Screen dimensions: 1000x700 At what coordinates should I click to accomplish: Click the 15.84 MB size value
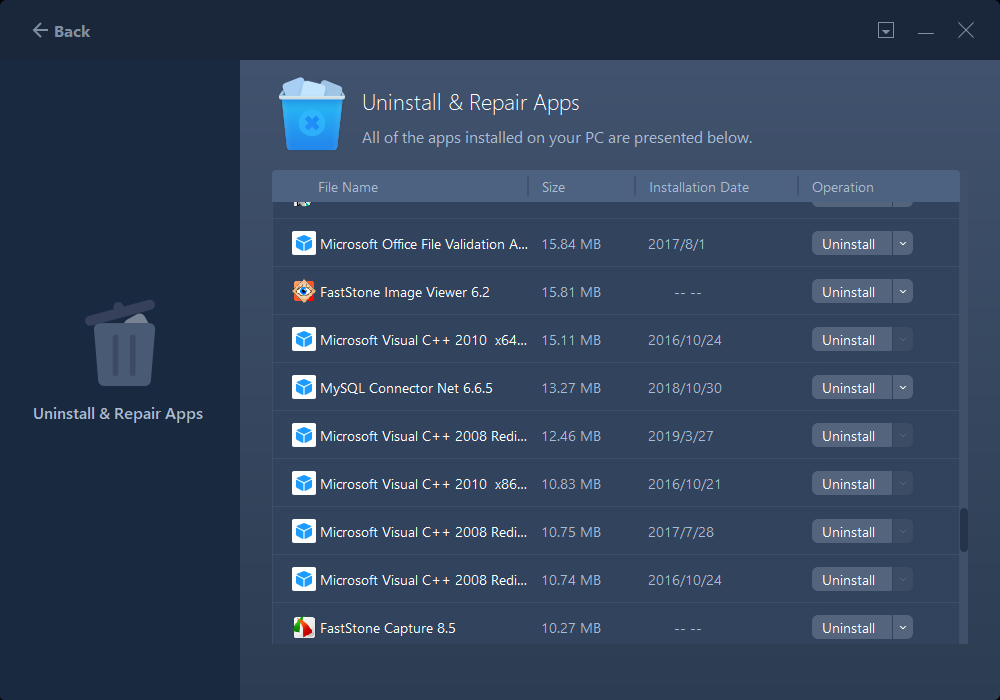571,244
